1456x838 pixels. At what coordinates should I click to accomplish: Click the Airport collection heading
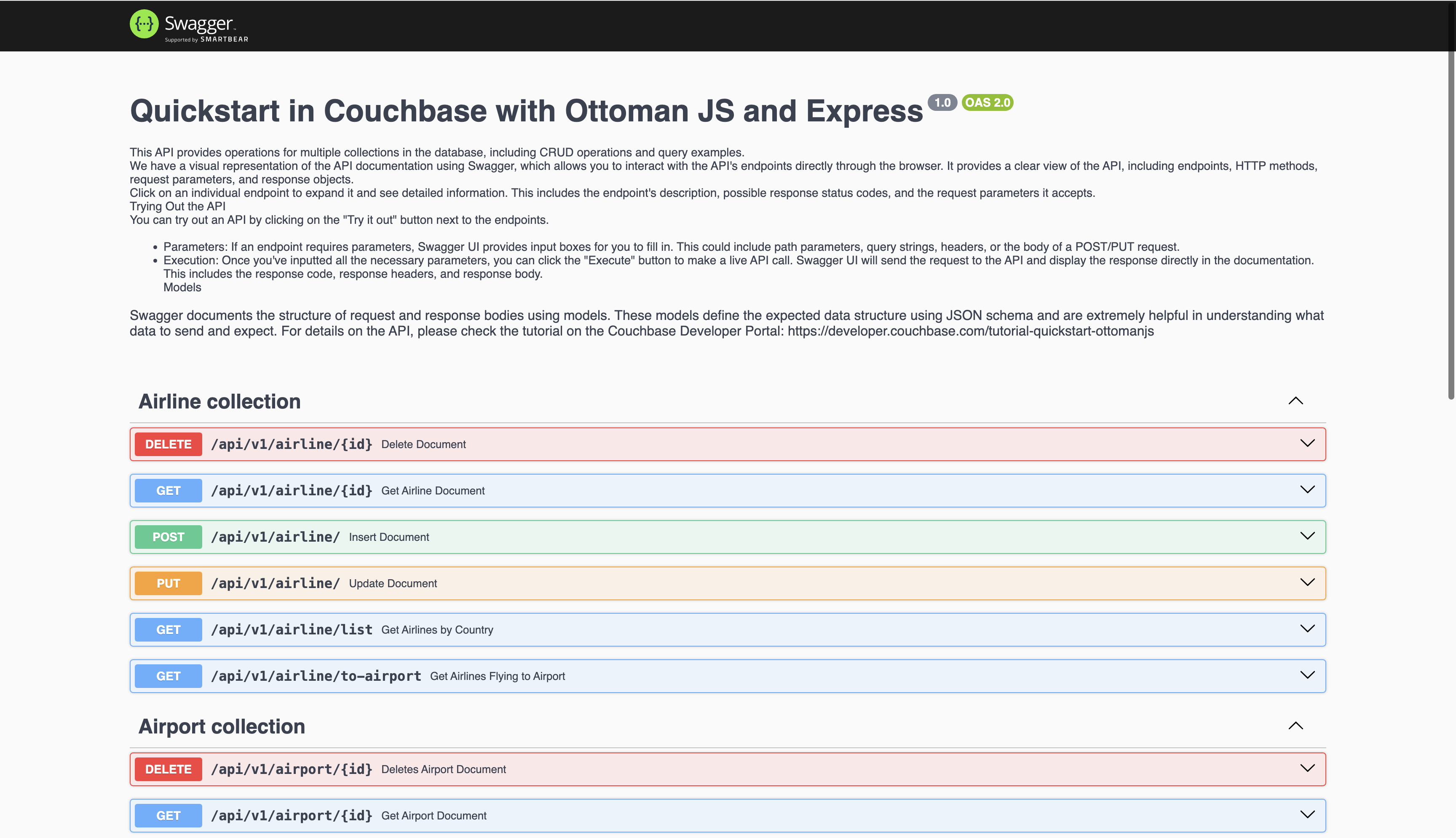click(221, 726)
